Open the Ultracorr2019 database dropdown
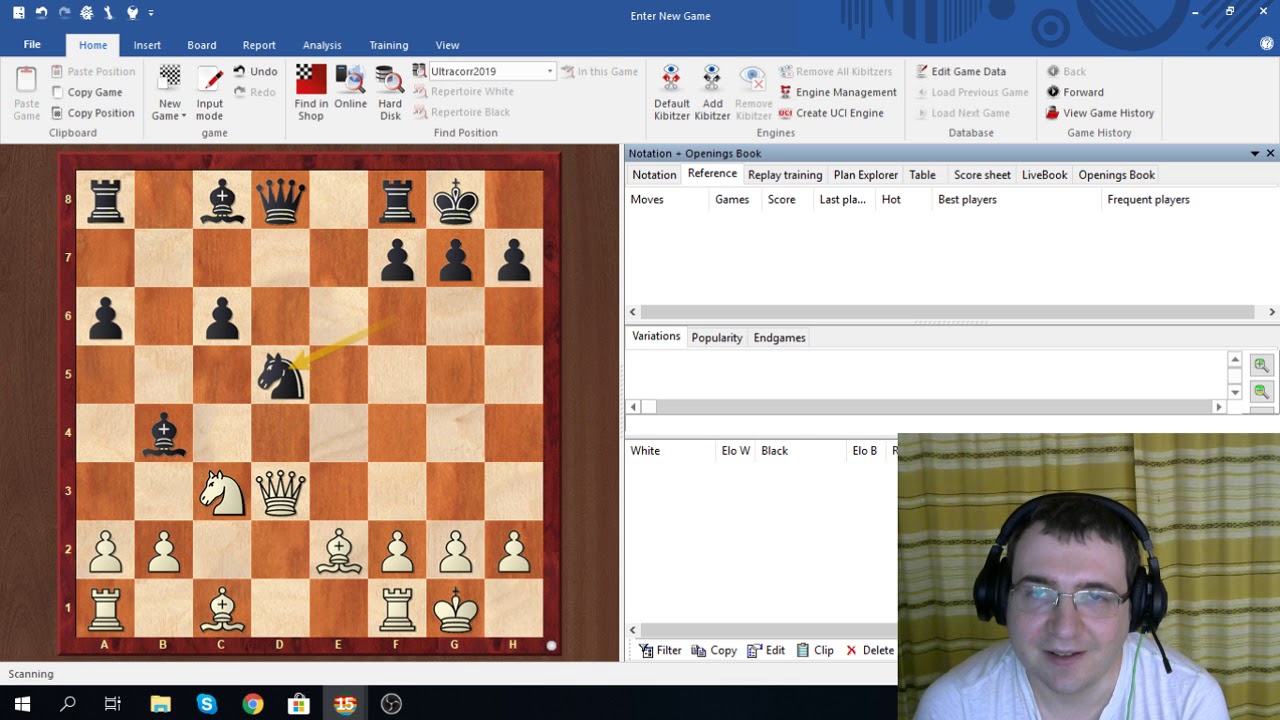 pyautogui.click(x=549, y=72)
